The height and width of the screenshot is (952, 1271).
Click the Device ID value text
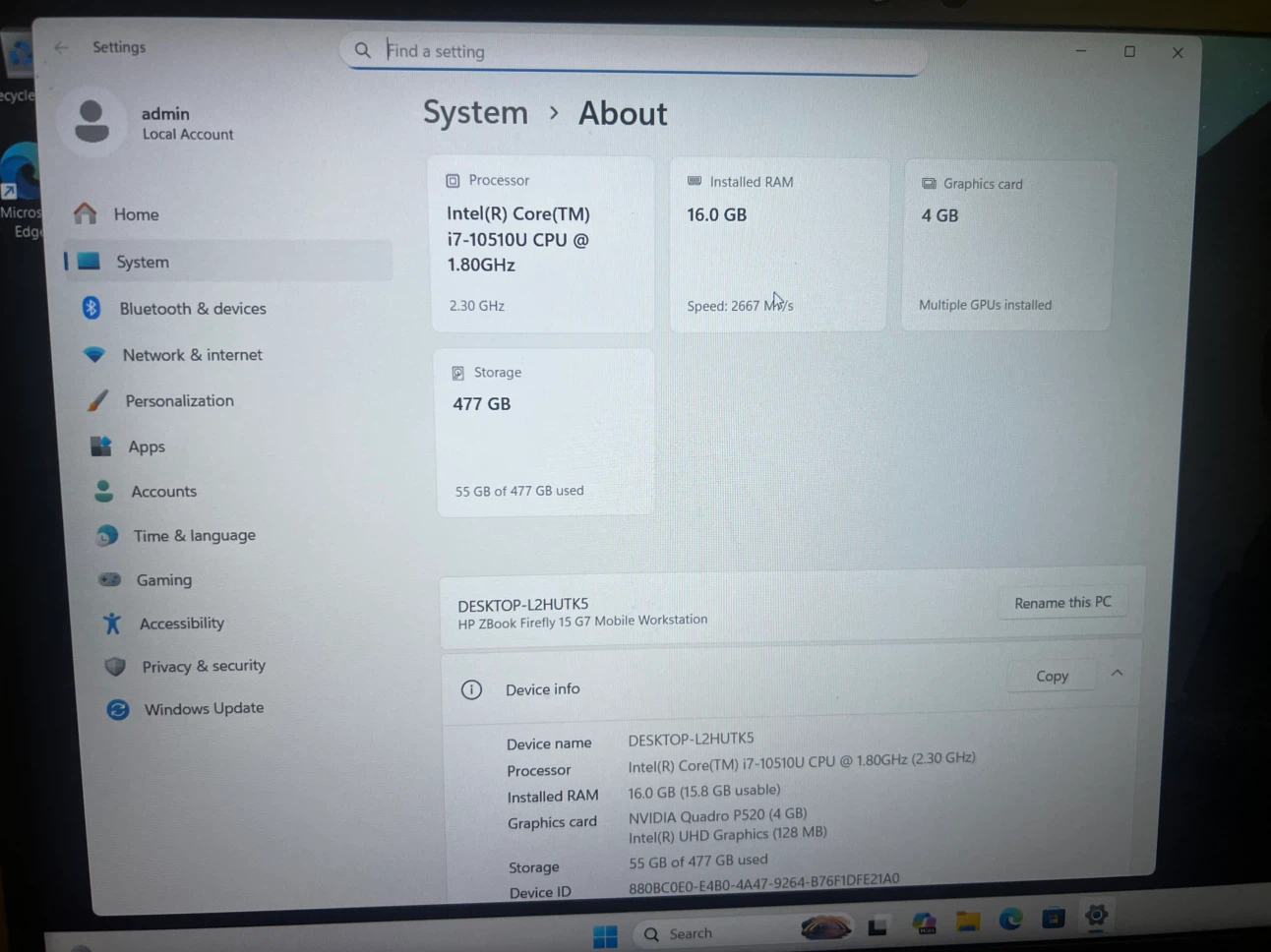pyautogui.click(x=763, y=883)
